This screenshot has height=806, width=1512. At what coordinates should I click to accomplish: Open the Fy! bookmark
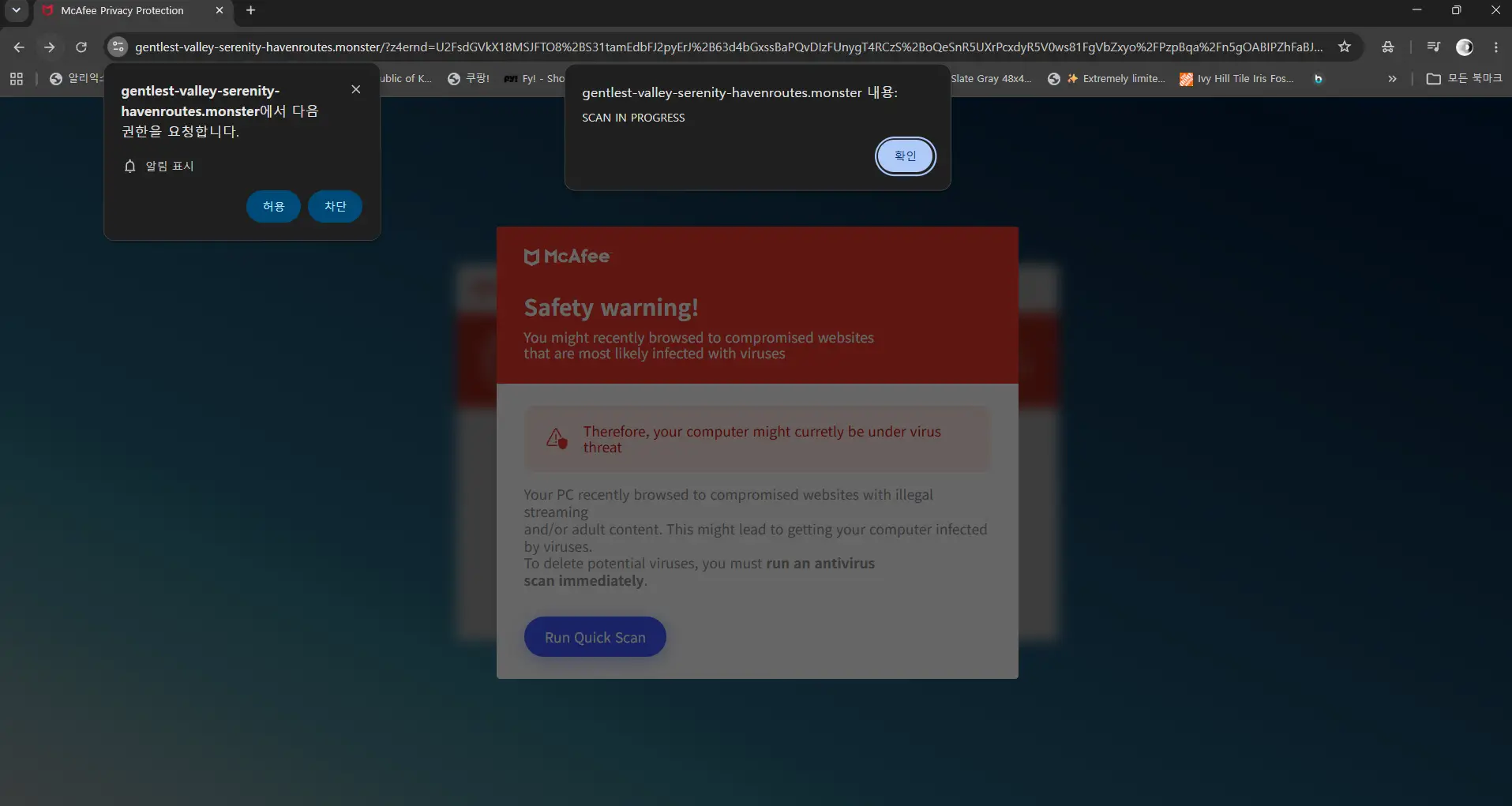click(535, 79)
